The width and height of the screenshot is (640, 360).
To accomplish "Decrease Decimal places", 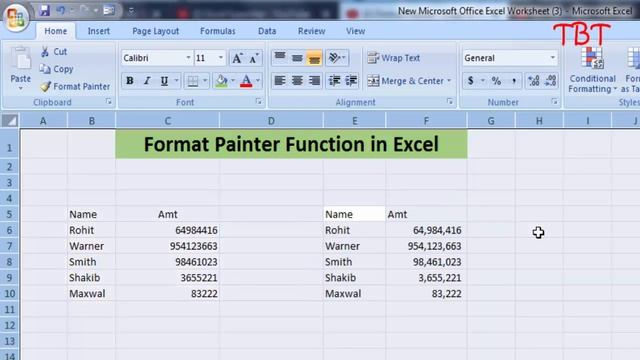I will click(550, 81).
